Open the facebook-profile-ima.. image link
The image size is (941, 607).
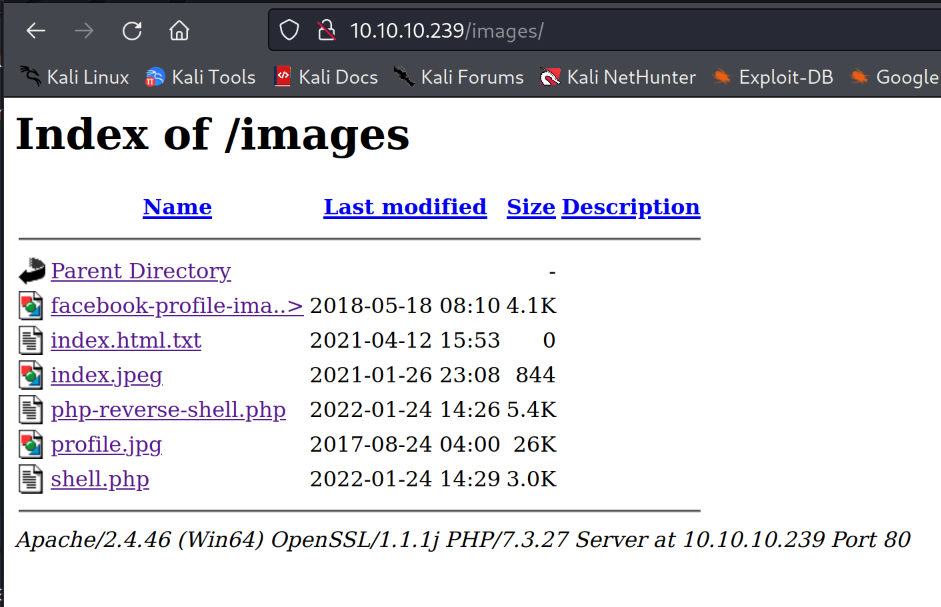click(177, 306)
